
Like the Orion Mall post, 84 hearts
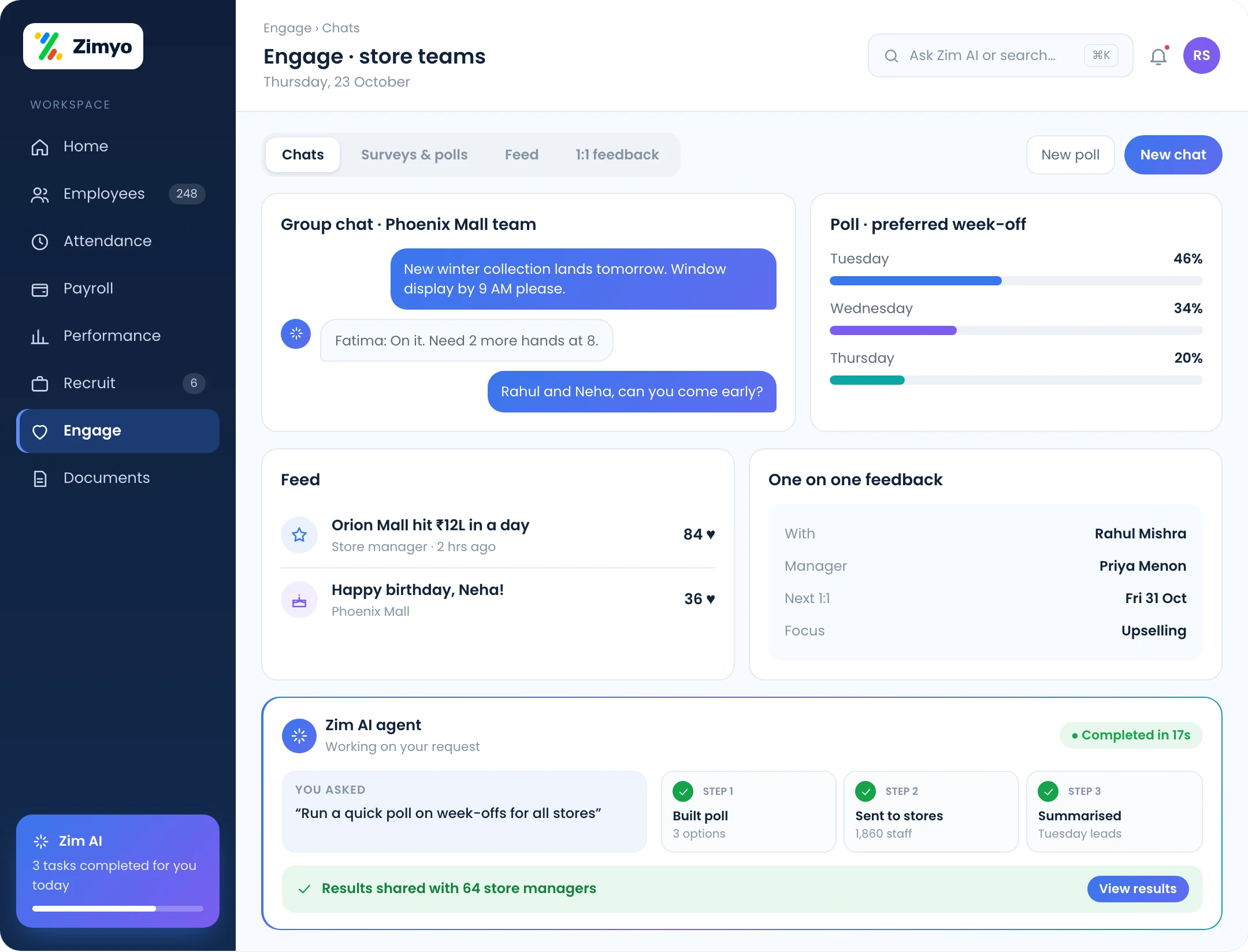[x=699, y=534]
